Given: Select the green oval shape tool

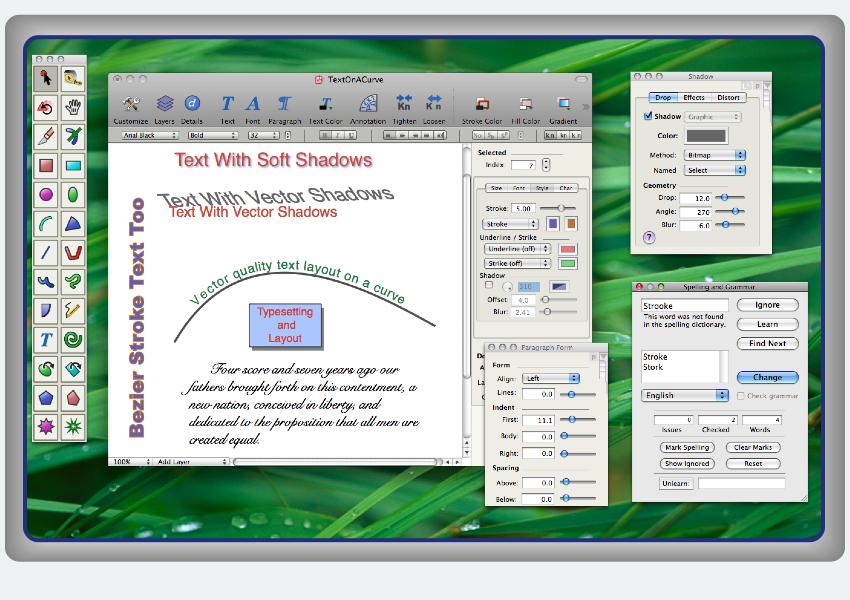Looking at the screenshot, I should tap(73, 194).
